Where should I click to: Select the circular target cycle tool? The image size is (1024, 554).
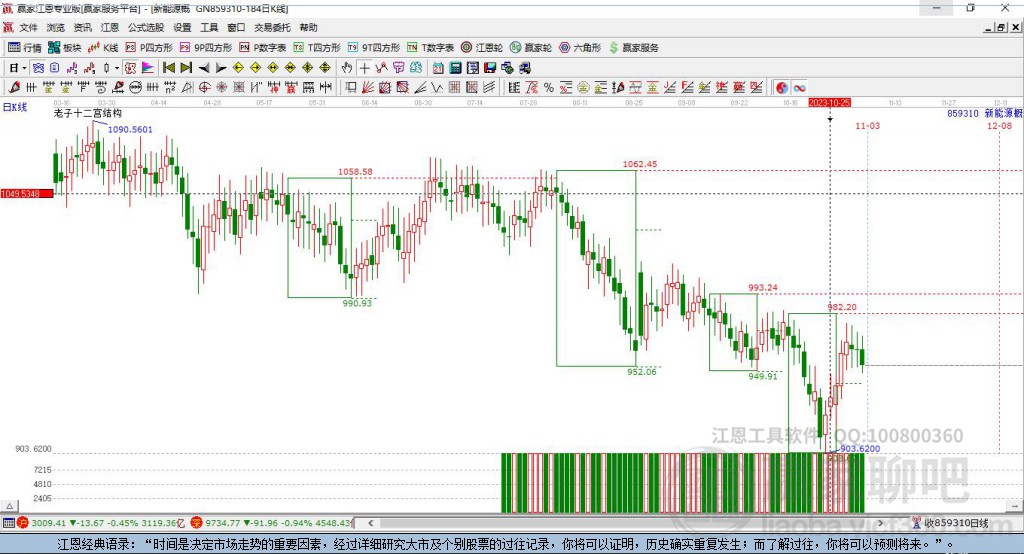pyautogui.click(x=204, y=88)
